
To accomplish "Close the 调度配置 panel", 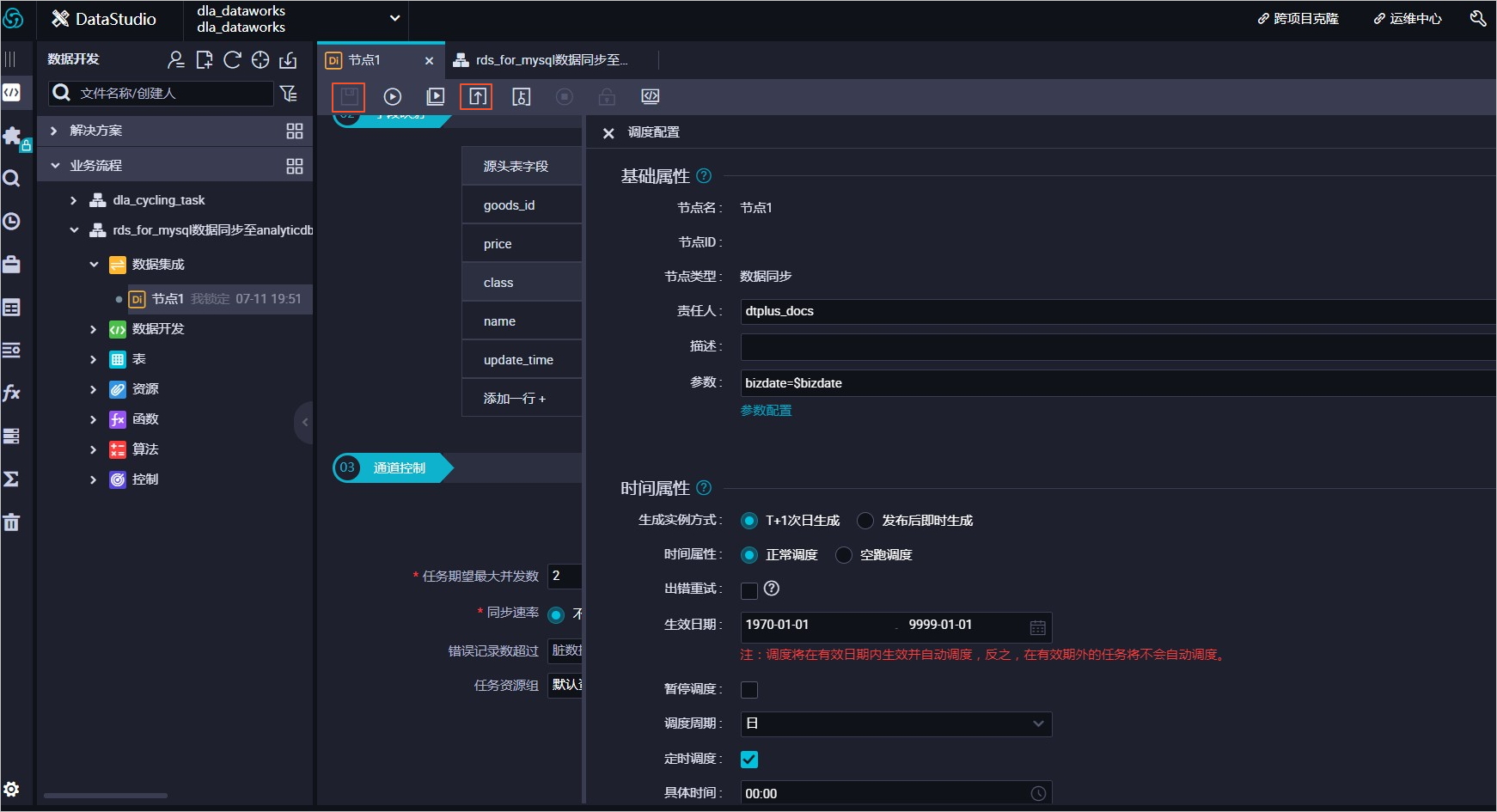I will pos(608,133).
